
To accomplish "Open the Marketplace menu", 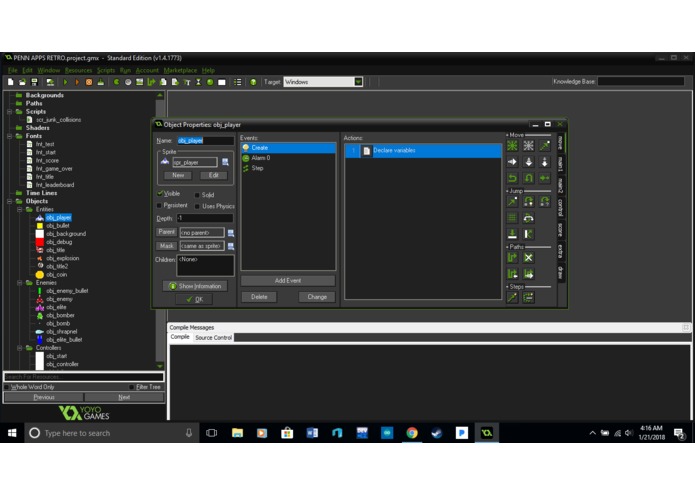I will click(x=180, y=70).
